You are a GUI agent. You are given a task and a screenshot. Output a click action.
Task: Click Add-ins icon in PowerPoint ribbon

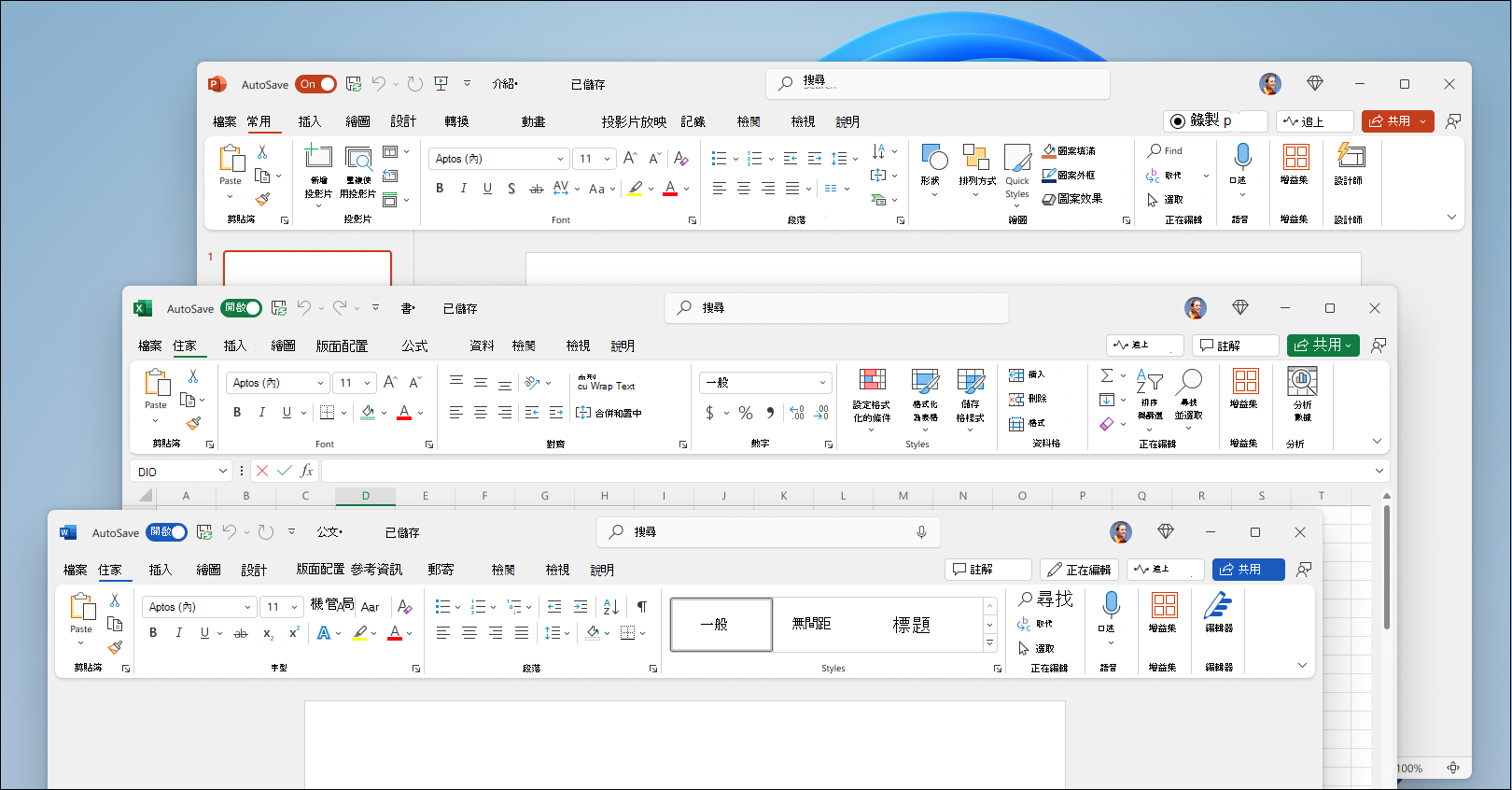point(1295,157)
